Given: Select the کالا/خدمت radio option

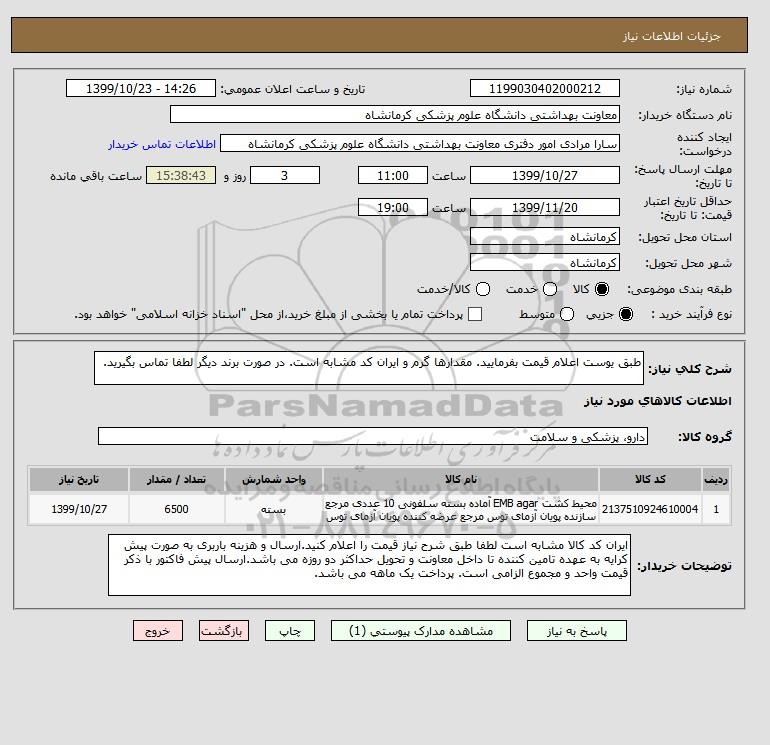Looking at the screenshot, I should pyautogui.click(x=483, y=289).
